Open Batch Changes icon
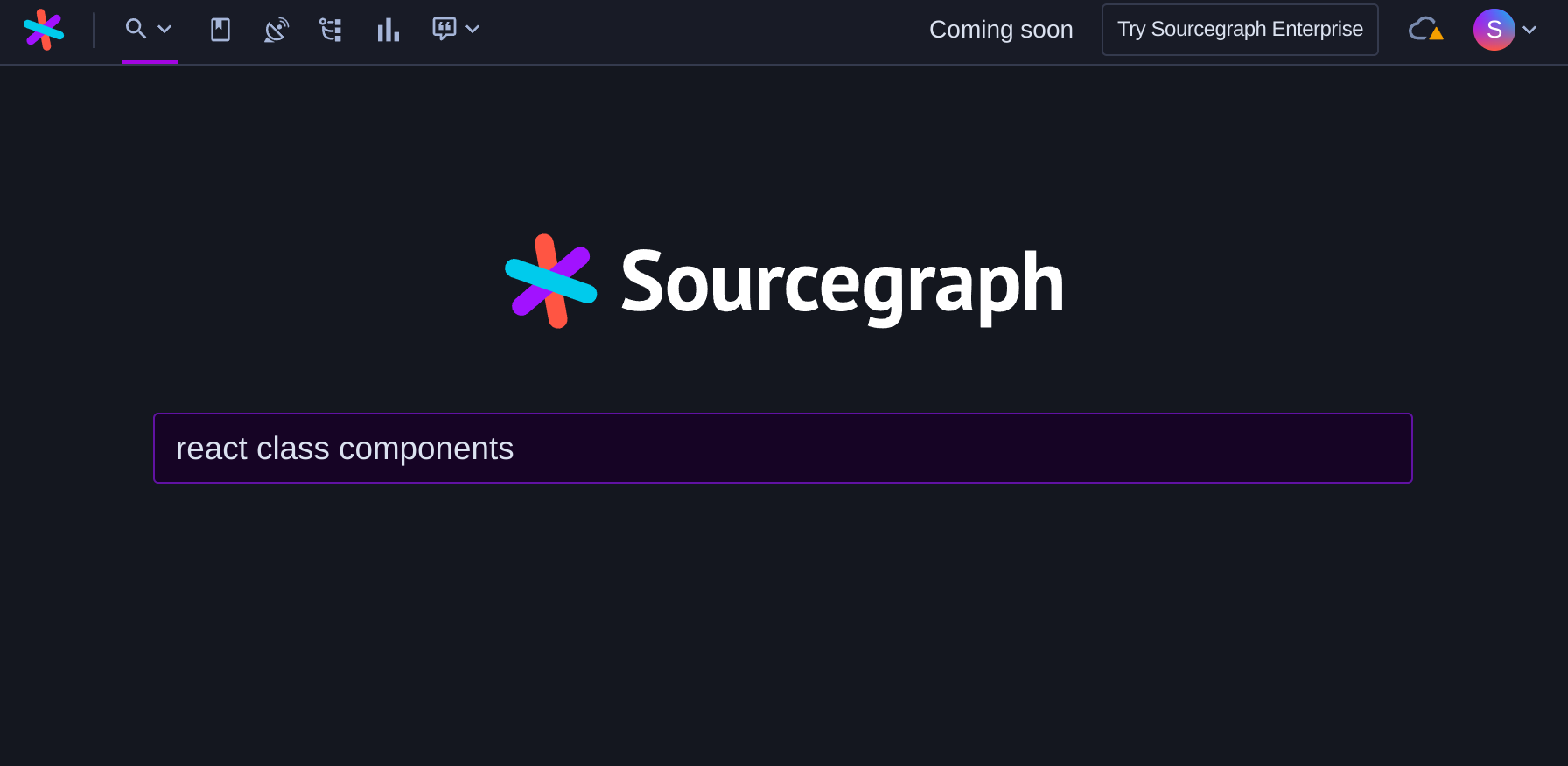The width and height of the screenshot is (1568, 766). click(331, 30)
